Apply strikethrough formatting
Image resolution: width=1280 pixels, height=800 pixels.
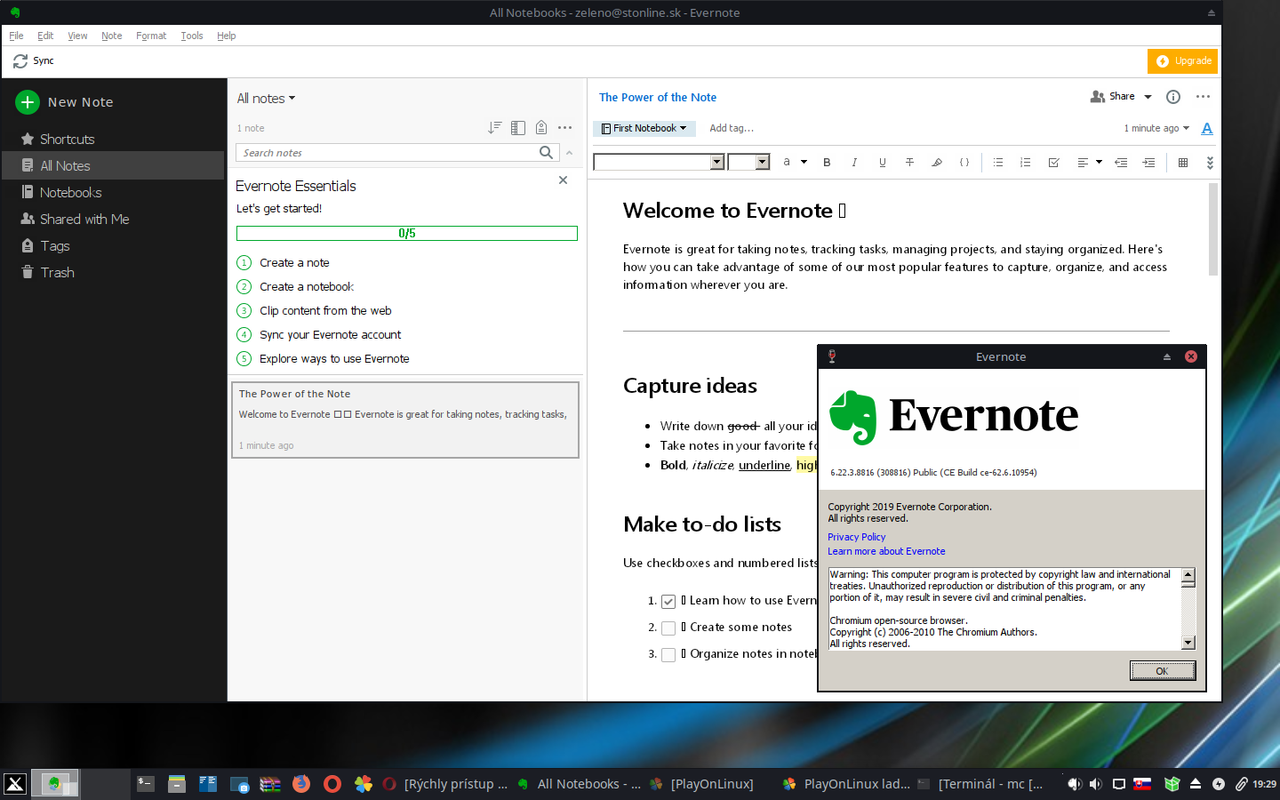coord(909,162)
